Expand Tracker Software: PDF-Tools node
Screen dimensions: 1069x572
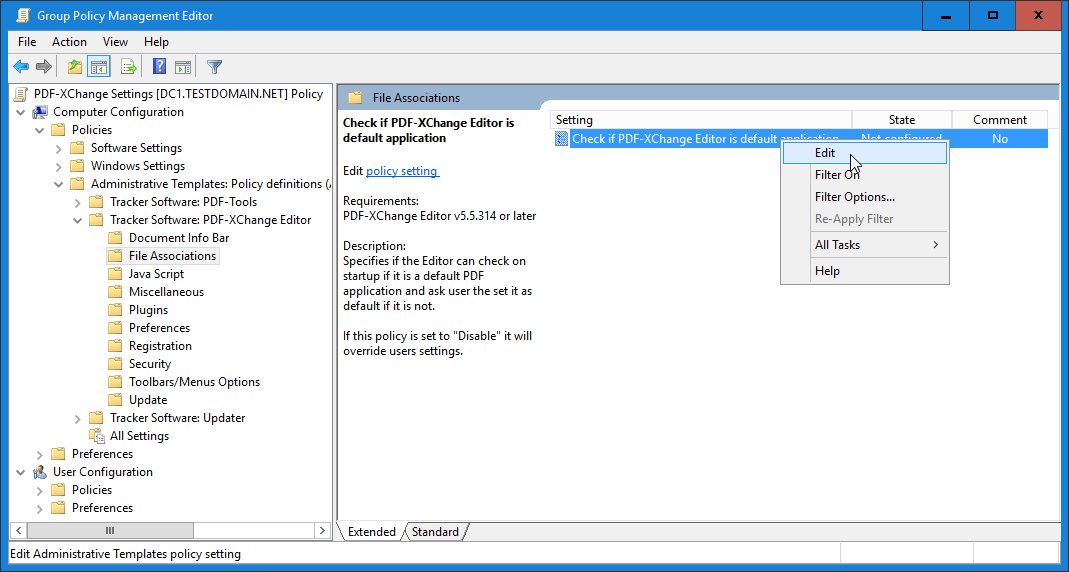[x=78, y=202]
